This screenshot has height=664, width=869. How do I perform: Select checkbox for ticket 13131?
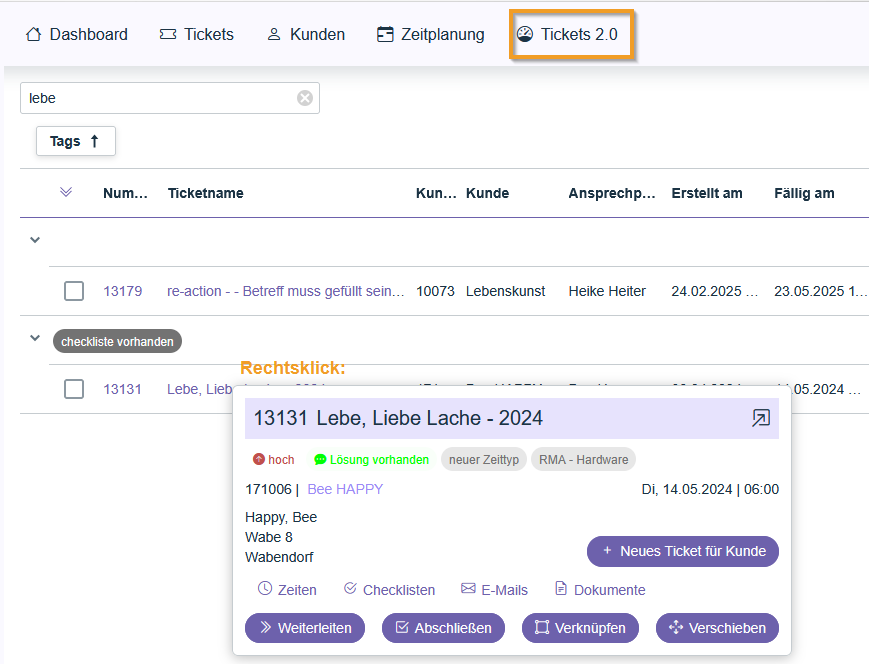[74, 389]
